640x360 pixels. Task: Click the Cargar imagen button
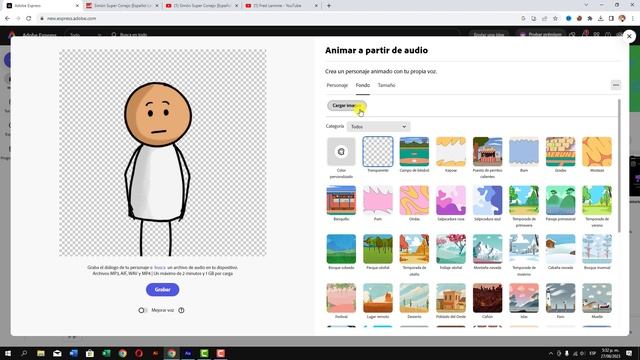(347, 106)
